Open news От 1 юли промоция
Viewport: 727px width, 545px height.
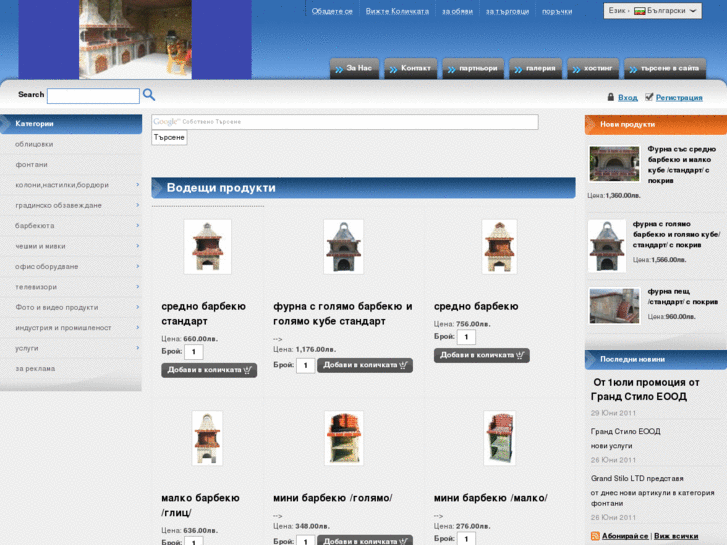coord(645,389)
